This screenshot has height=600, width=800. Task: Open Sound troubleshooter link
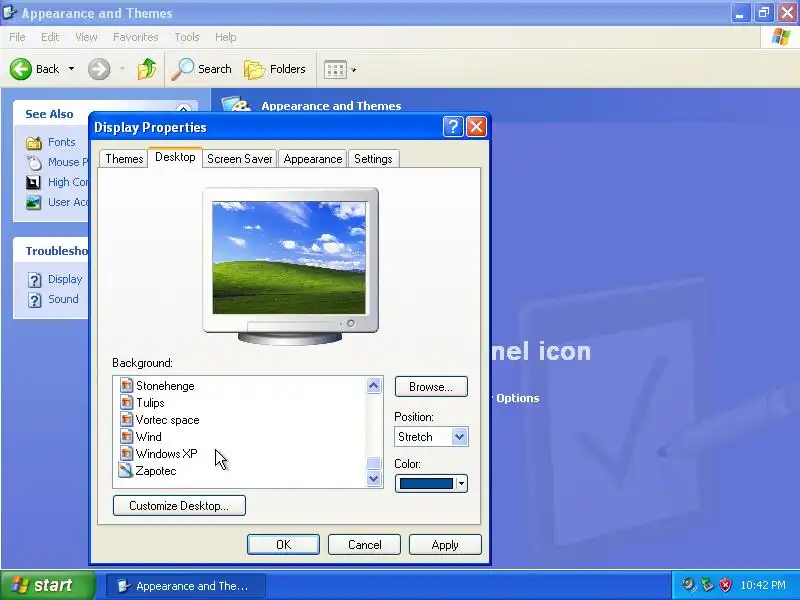click(63, 299)
